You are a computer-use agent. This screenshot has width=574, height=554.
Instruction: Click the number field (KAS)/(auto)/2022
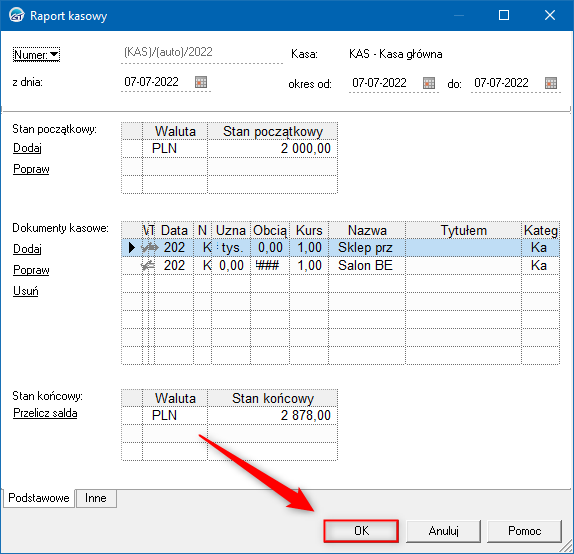(x=202, y=52)
